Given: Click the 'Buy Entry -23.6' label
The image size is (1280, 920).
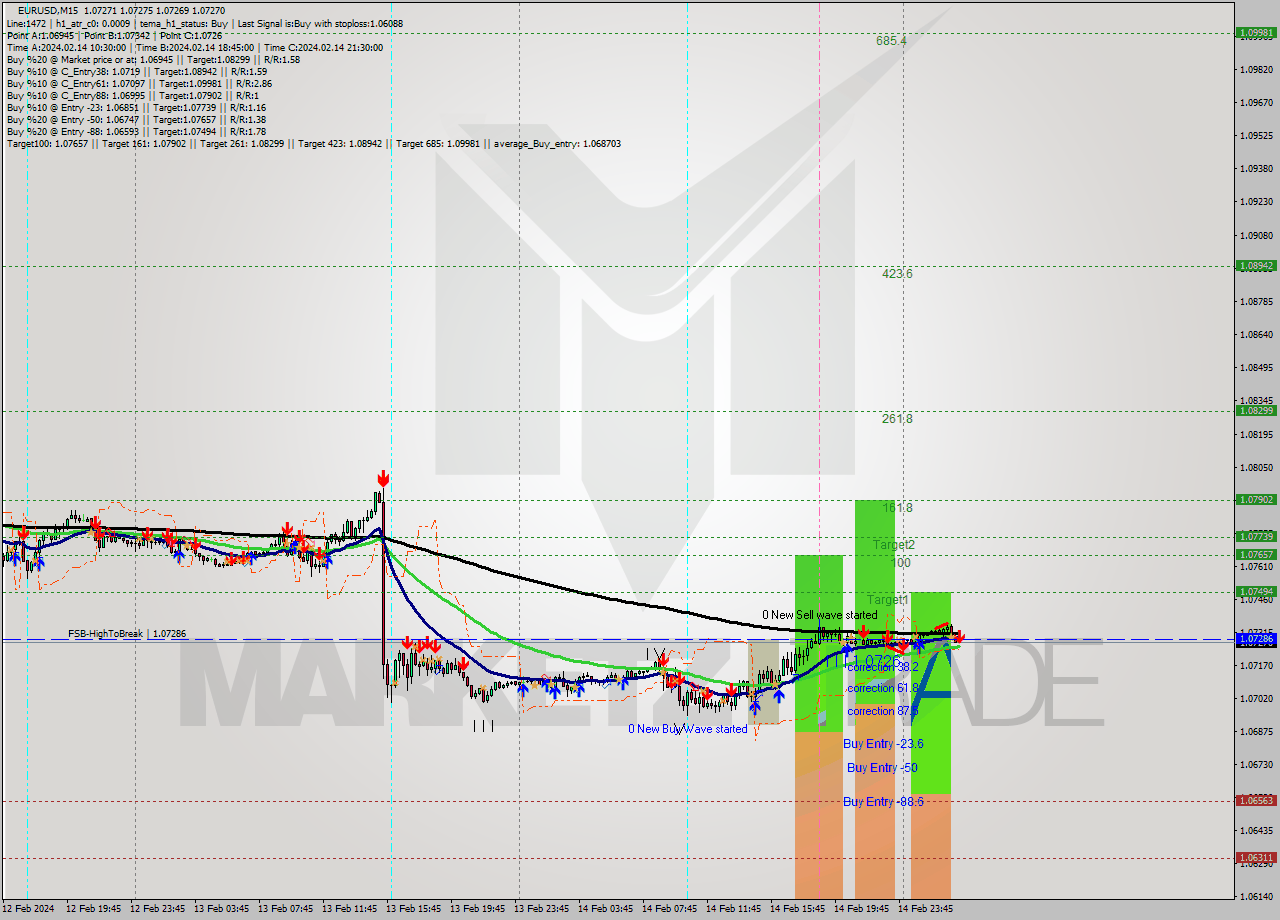Looking at the screenshot, I should pyautogui.click(x=883, y=744).
